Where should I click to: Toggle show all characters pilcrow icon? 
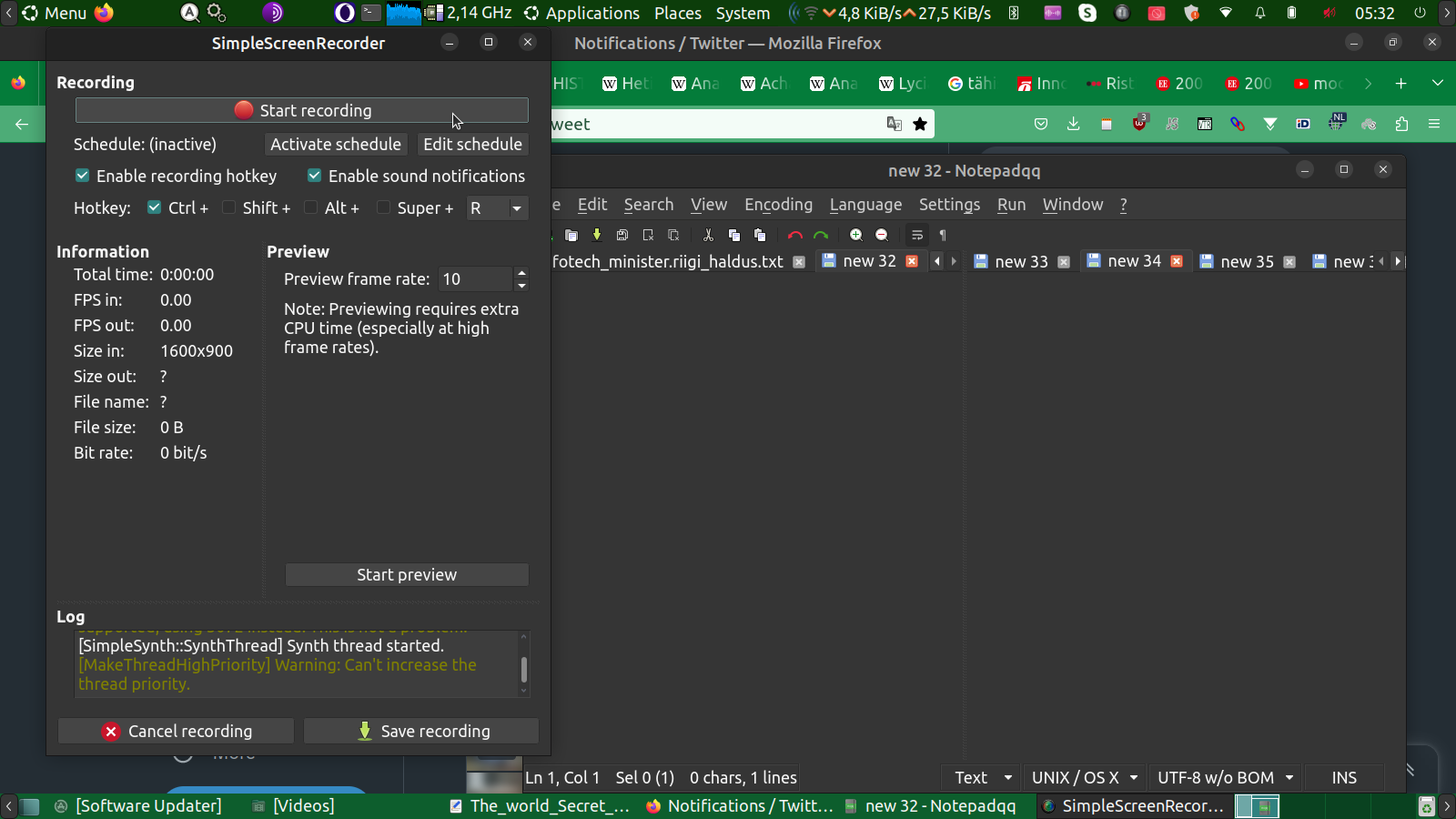click(943, 235)
